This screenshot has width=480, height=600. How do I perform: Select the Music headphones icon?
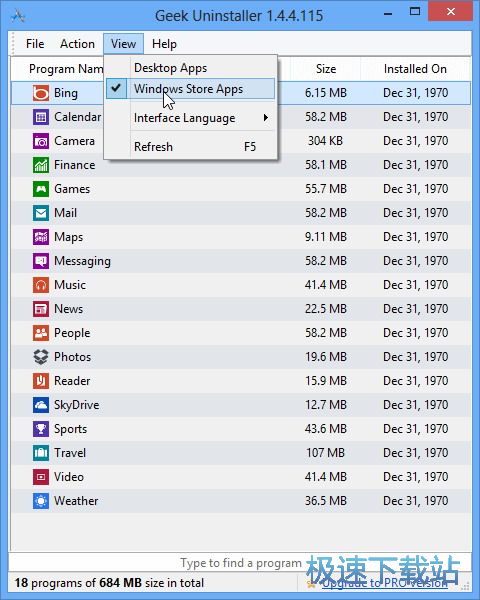pos(41,285)
